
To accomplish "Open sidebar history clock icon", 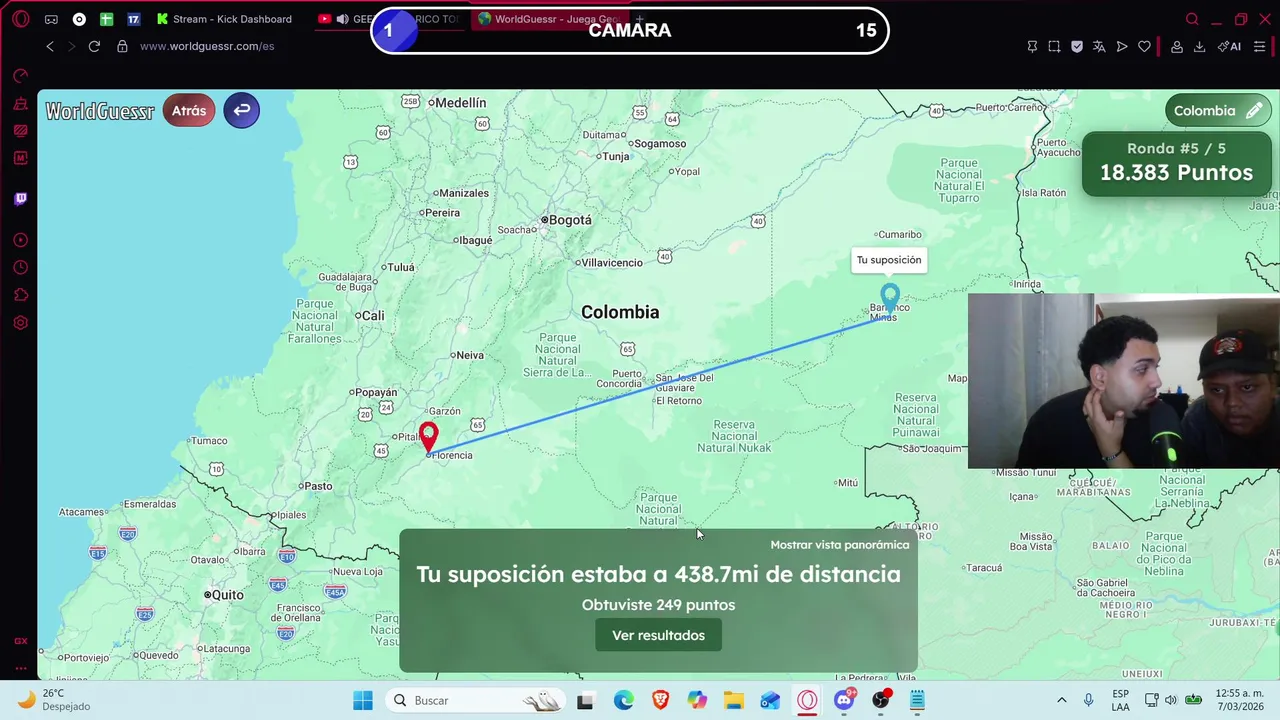I will click(x=20, y=267).
